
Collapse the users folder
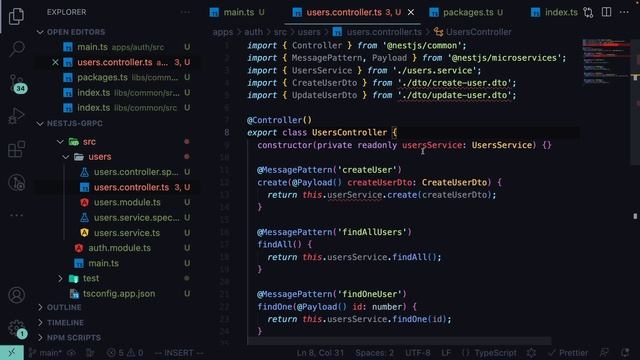click(x=100, y=157)
